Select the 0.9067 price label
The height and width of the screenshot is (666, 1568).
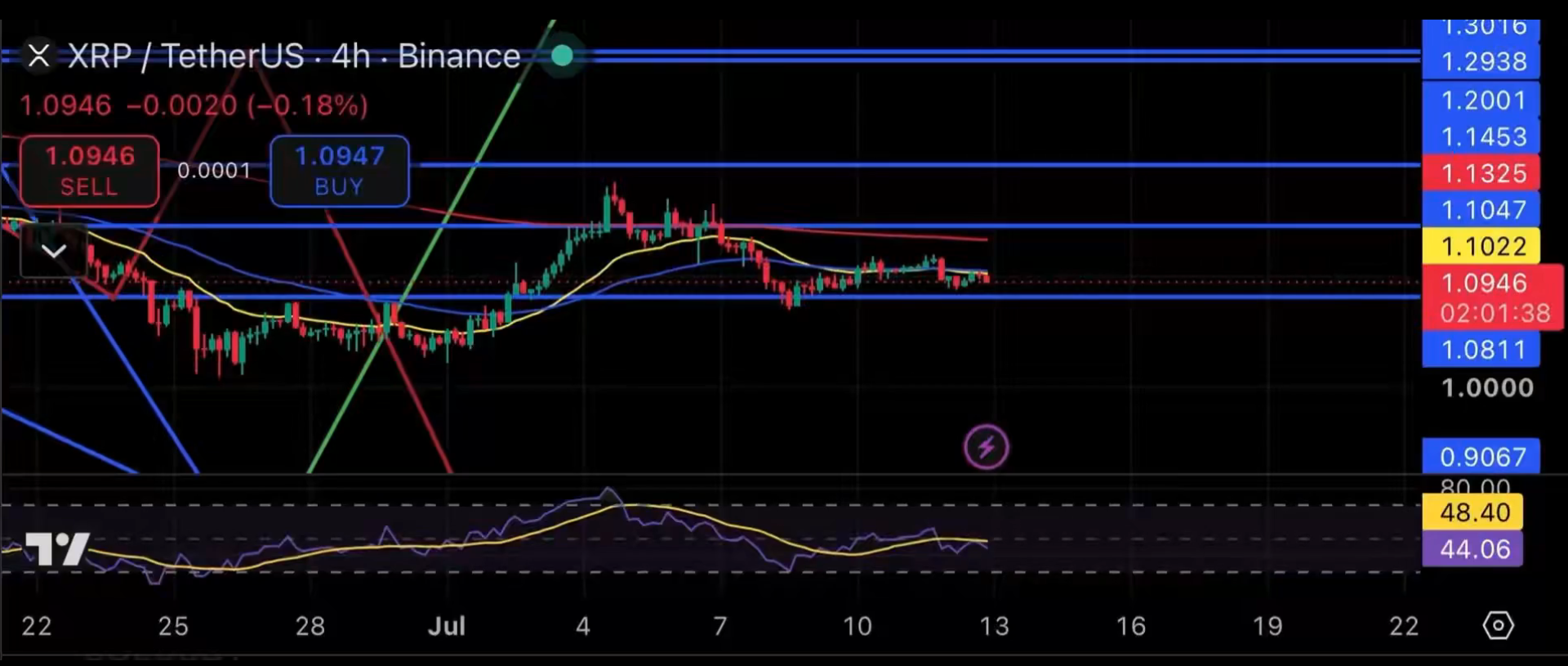1481,456
